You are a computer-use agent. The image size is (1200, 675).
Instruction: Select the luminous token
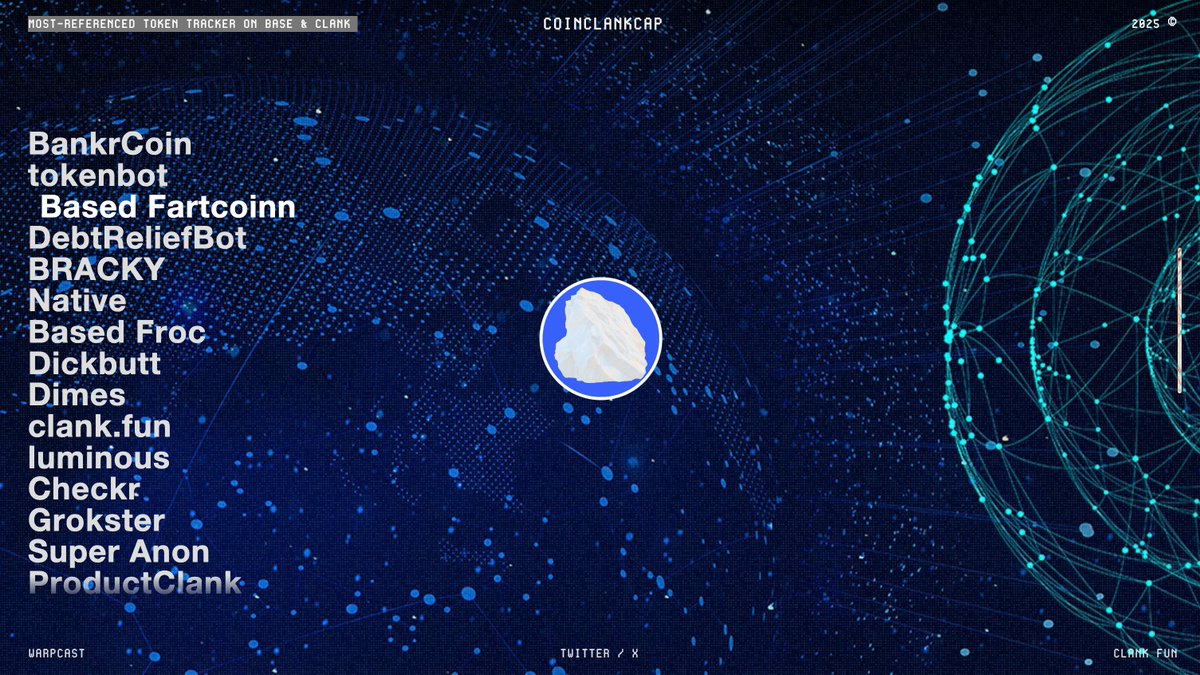tap(99, 457)
